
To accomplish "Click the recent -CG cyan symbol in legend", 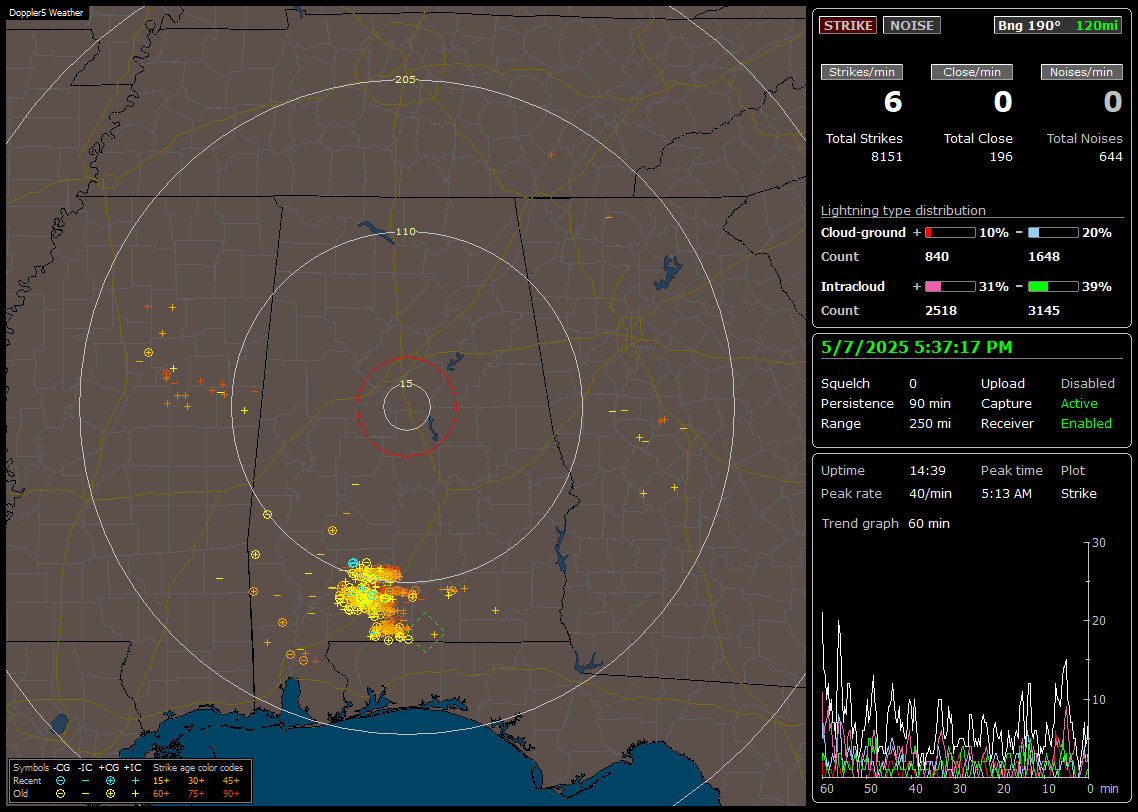I will coord(60,781).
